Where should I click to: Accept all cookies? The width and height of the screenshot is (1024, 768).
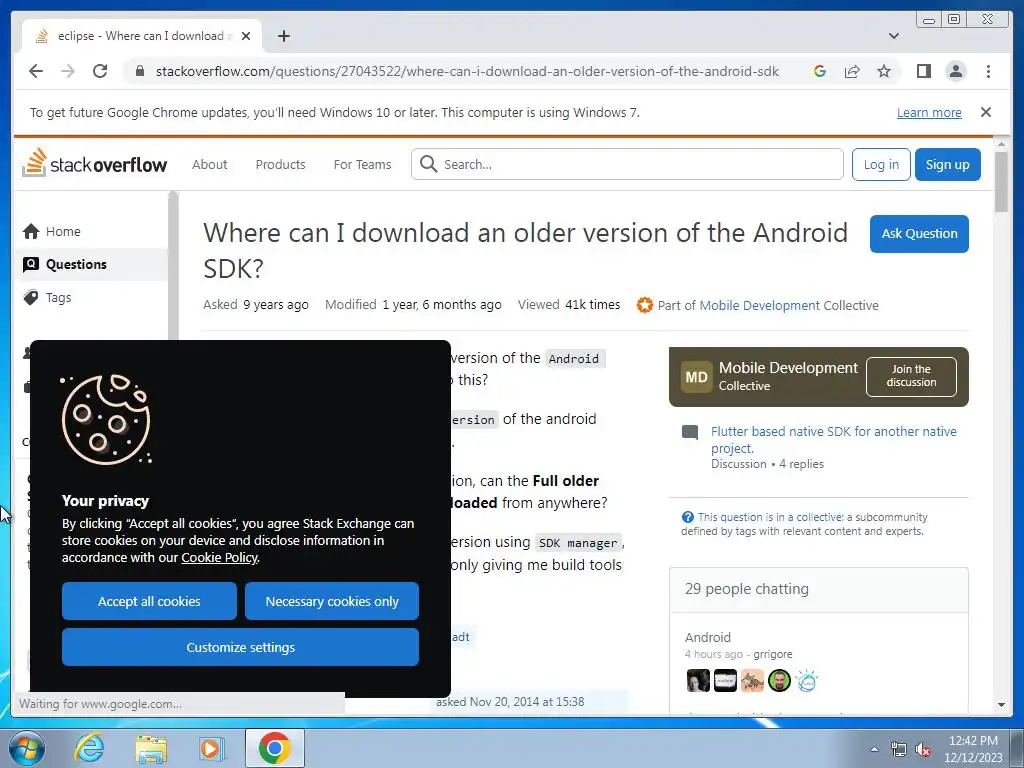(x=149, y=601)
